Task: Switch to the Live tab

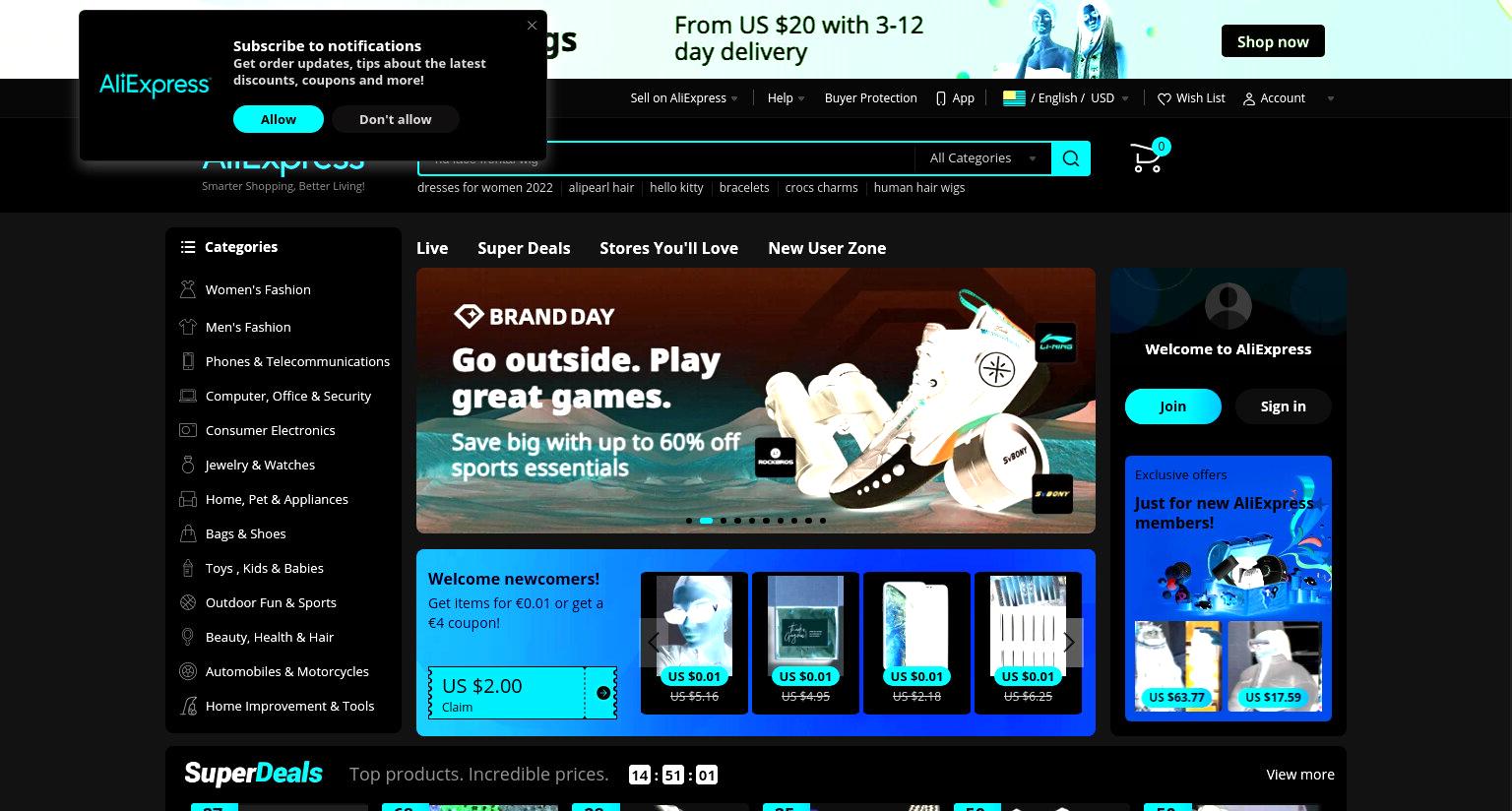Action: (432, 248)
